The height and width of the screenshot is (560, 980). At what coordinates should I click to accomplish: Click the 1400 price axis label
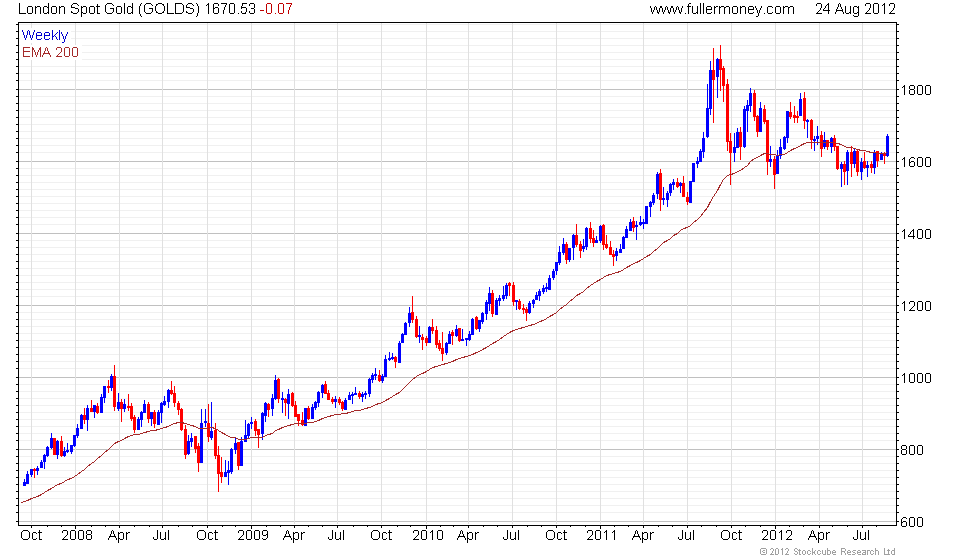tap(916, 234)
